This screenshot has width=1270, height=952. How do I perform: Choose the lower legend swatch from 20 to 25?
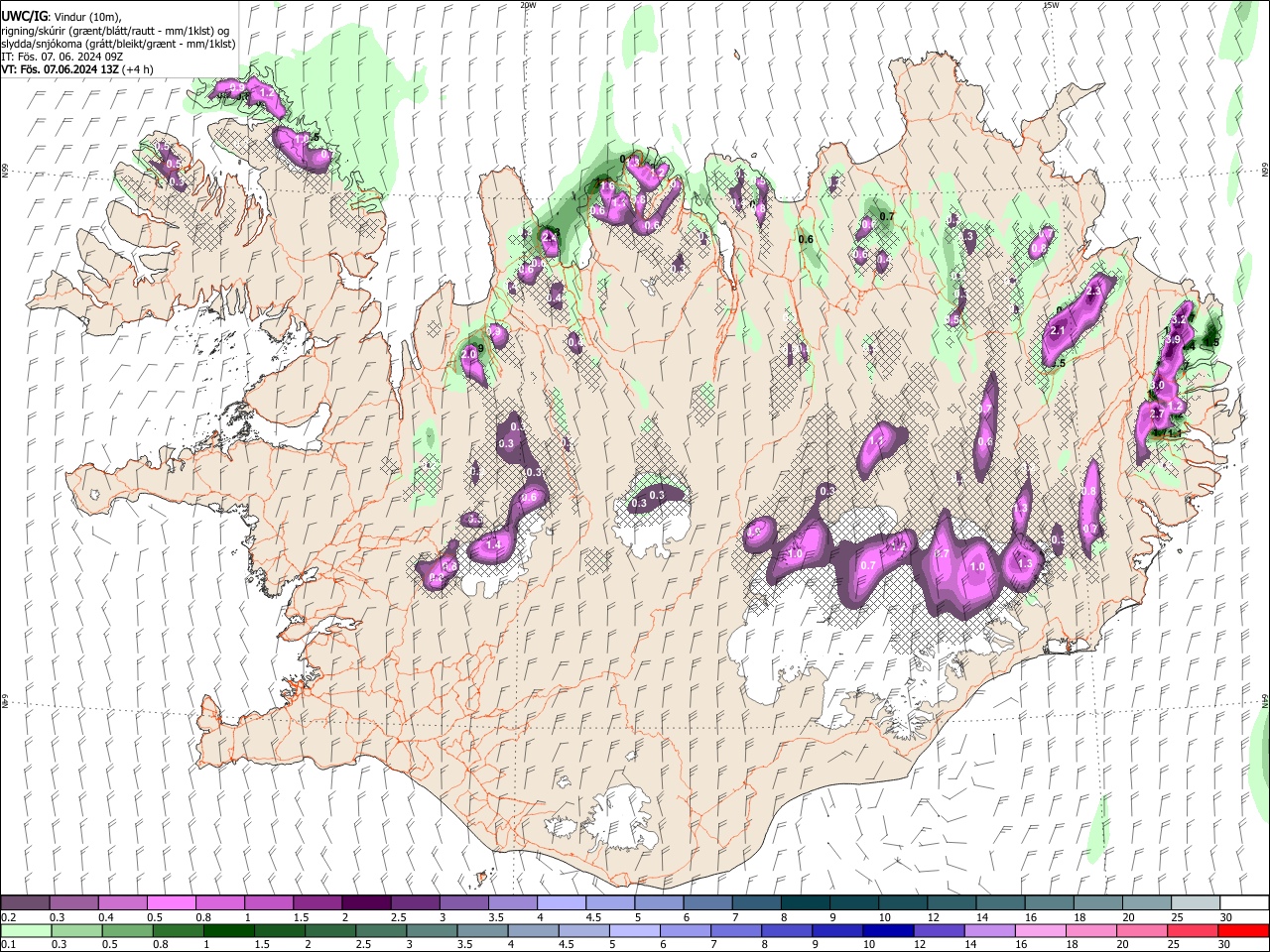coord(1140,930)
